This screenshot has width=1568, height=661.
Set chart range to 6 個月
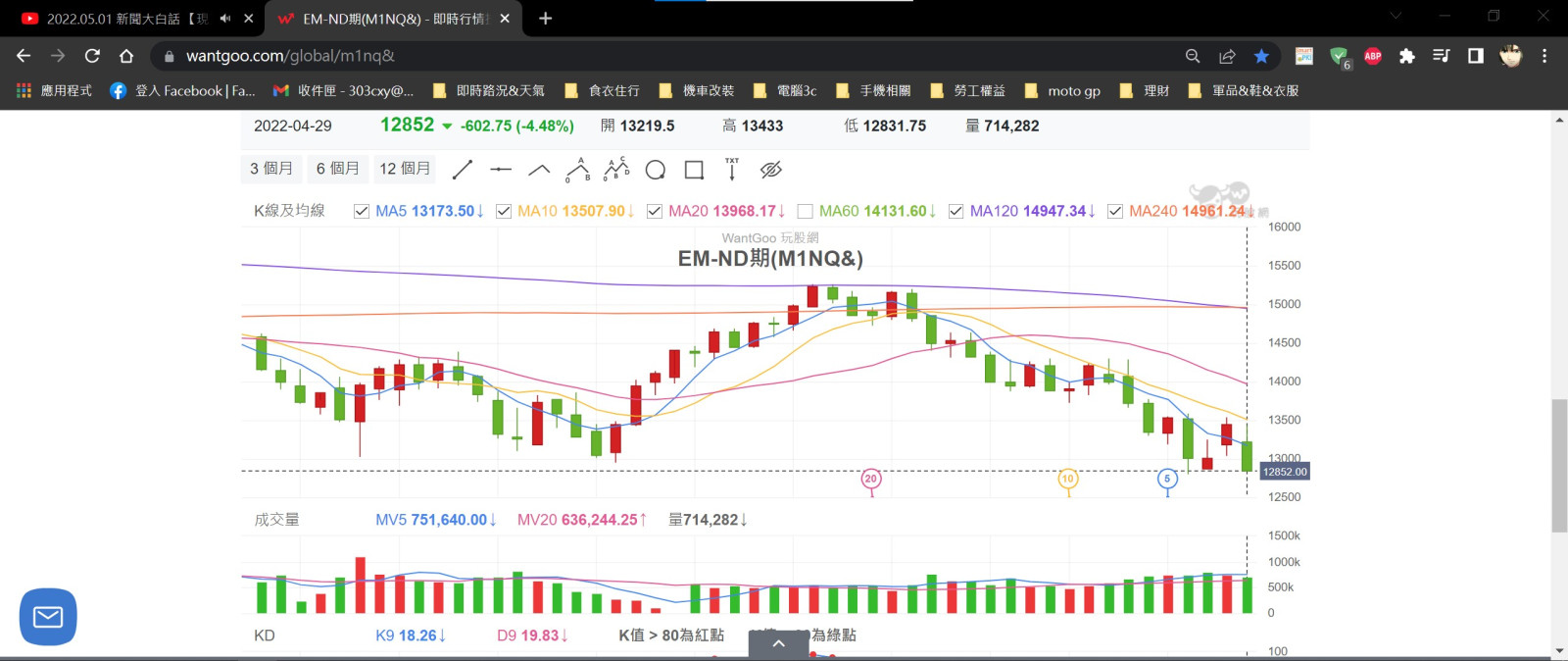(338, 169)
